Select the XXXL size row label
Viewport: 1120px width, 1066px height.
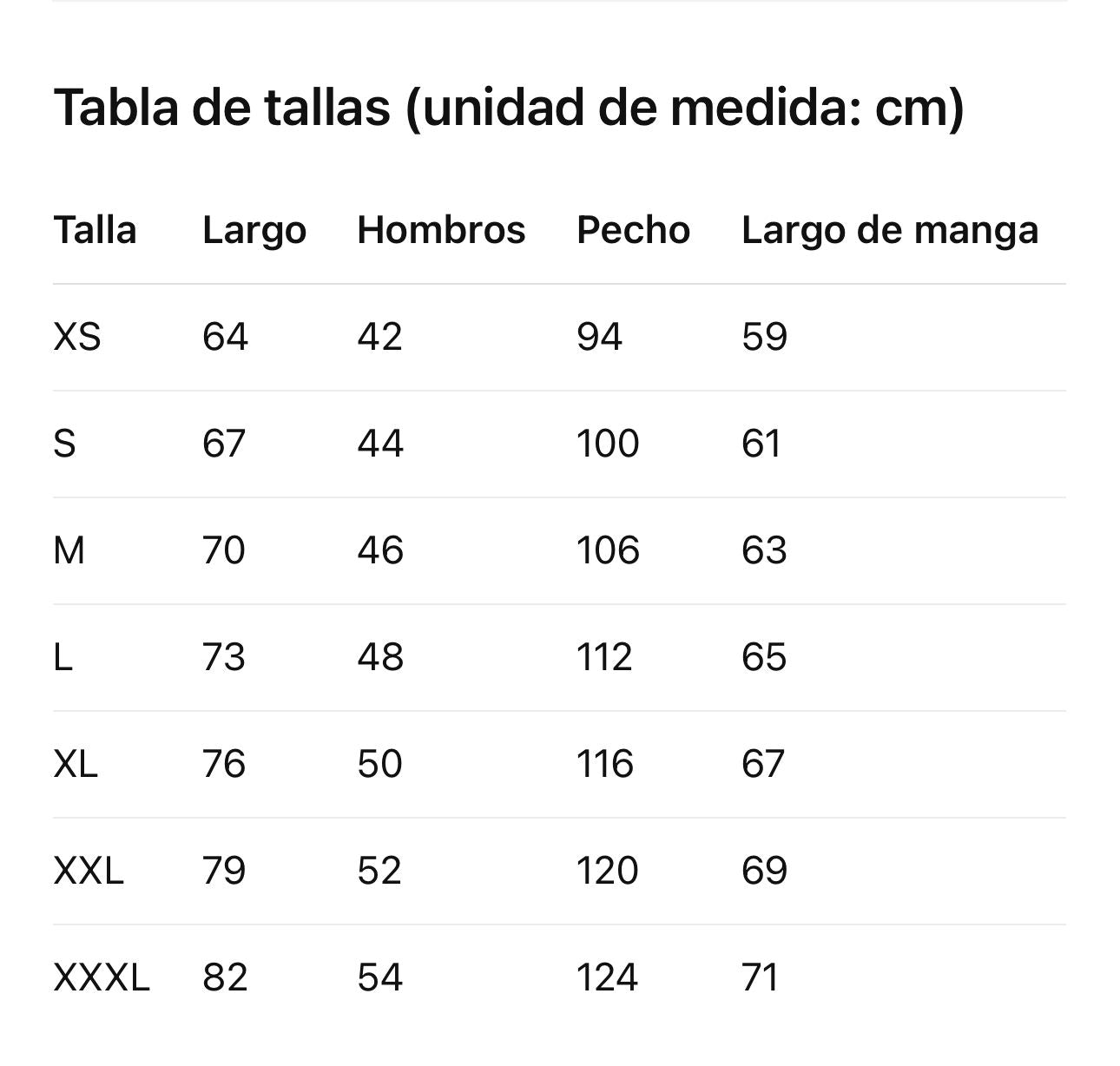tap(102, 977)
